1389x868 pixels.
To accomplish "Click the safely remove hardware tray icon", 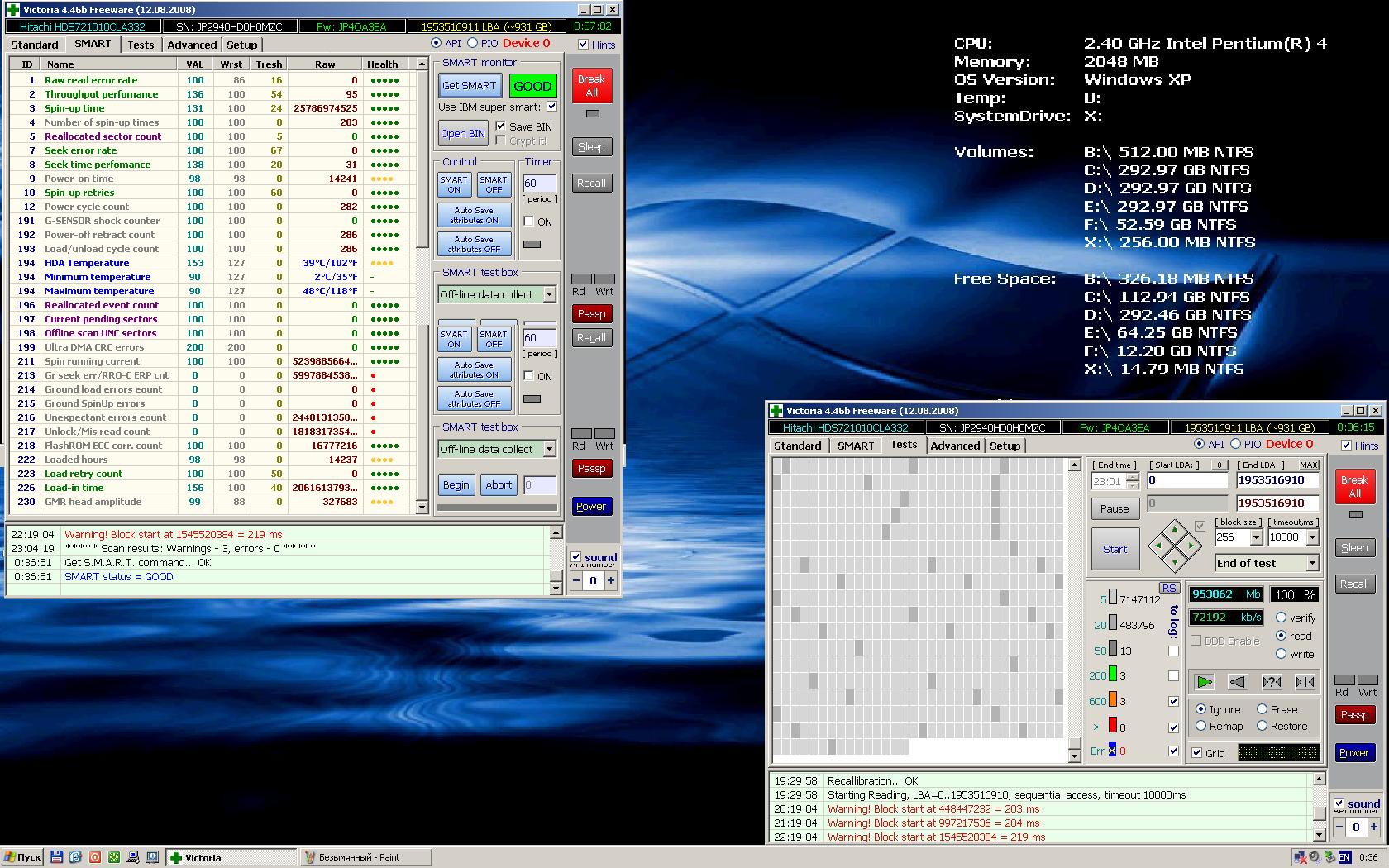I will [1329, 857].
